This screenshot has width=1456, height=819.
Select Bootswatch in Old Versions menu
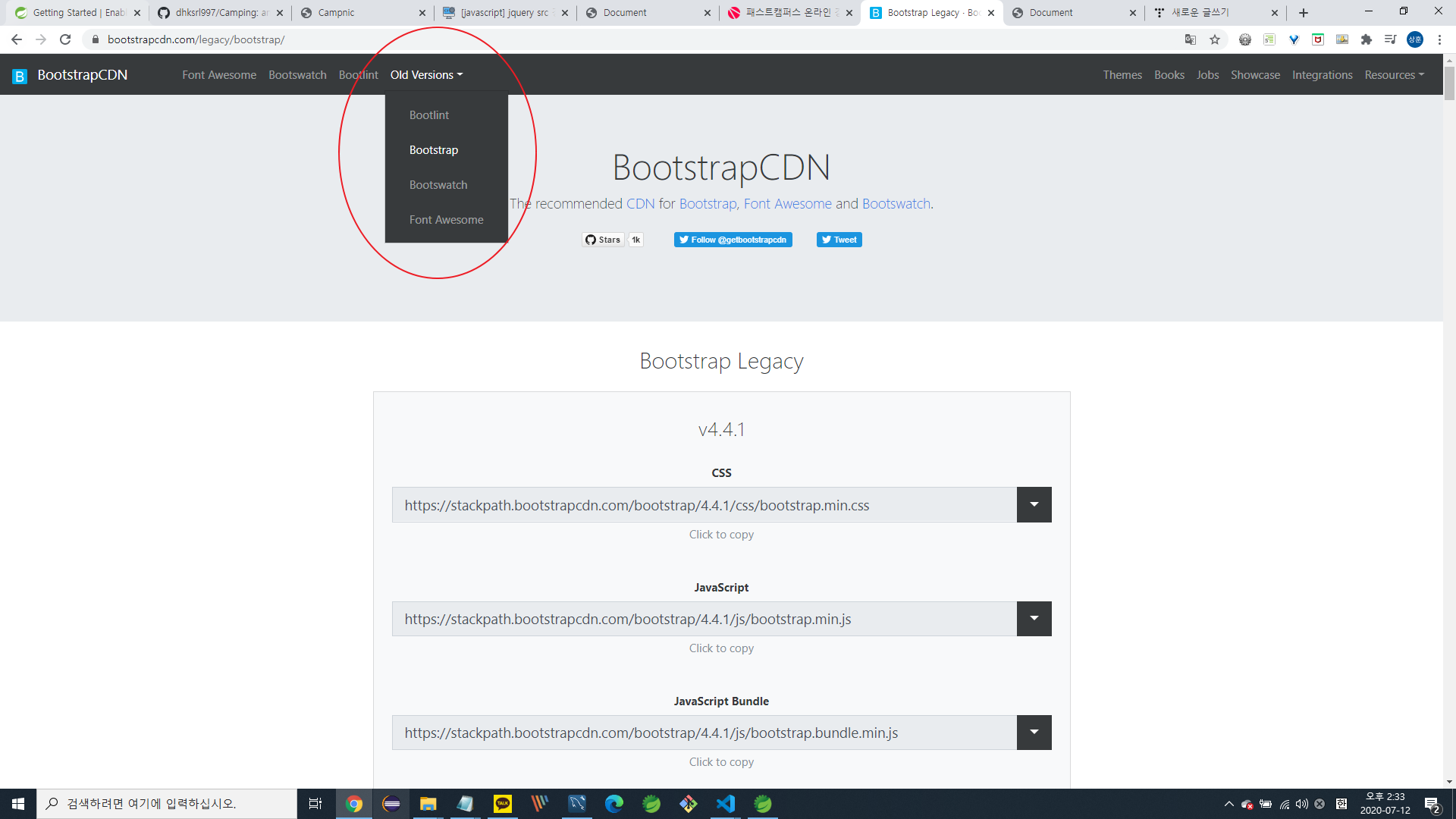click(x=438, y=185)
